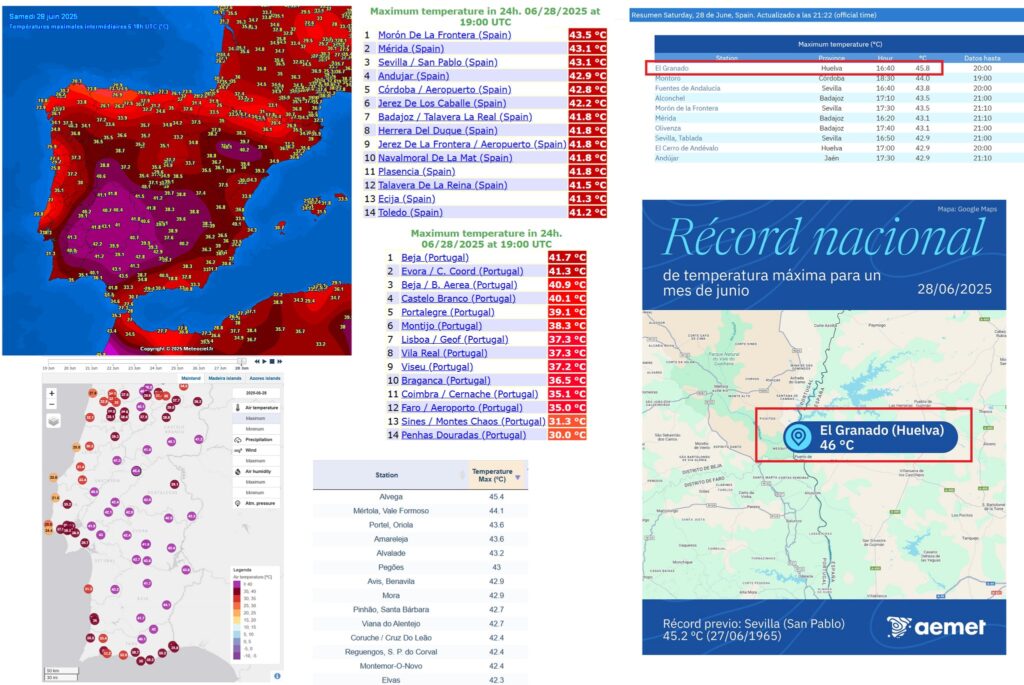Open the map layers selector icon
Image resolution: width=1024 pixels, height=685 pixels.
click(x=53, y=421)
